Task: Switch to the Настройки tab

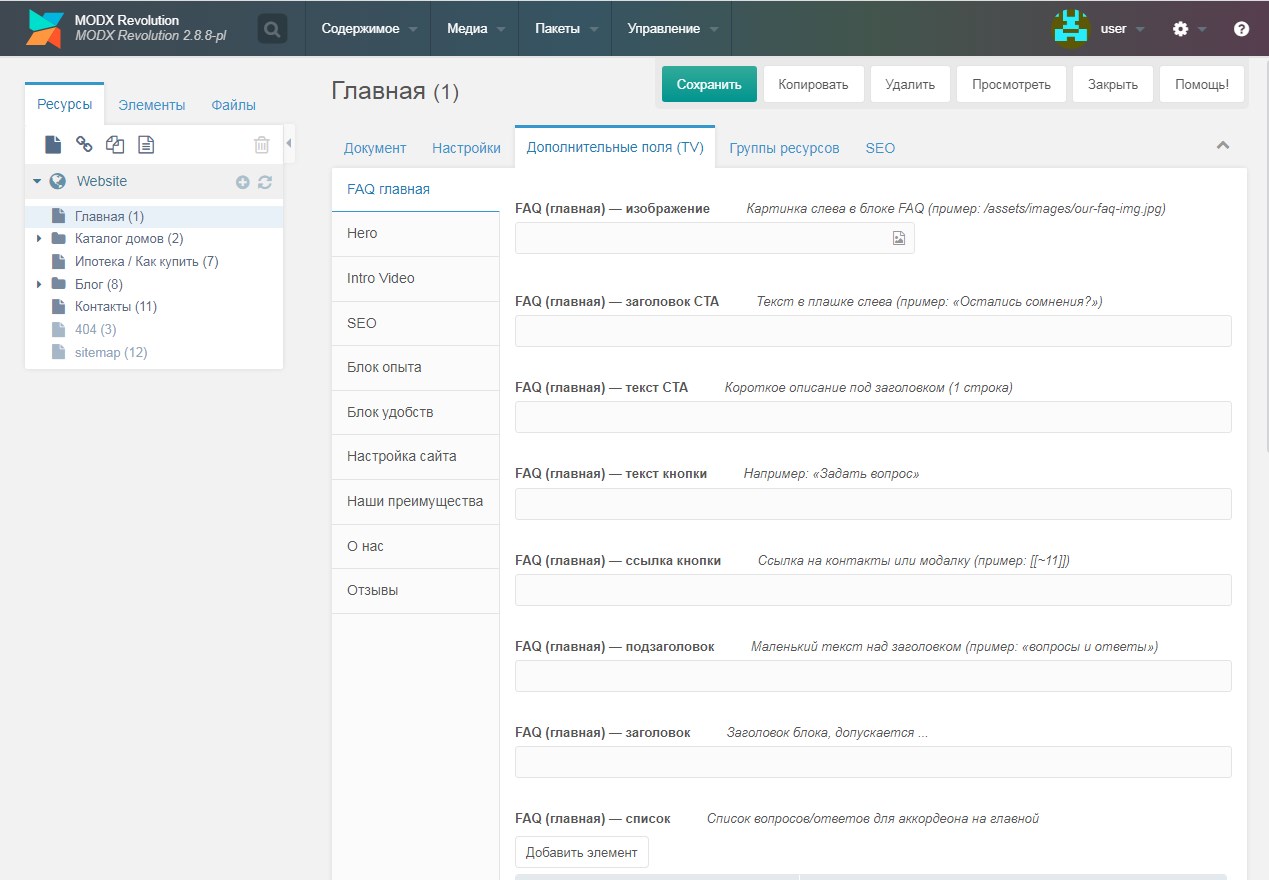Action: [466, 148]
